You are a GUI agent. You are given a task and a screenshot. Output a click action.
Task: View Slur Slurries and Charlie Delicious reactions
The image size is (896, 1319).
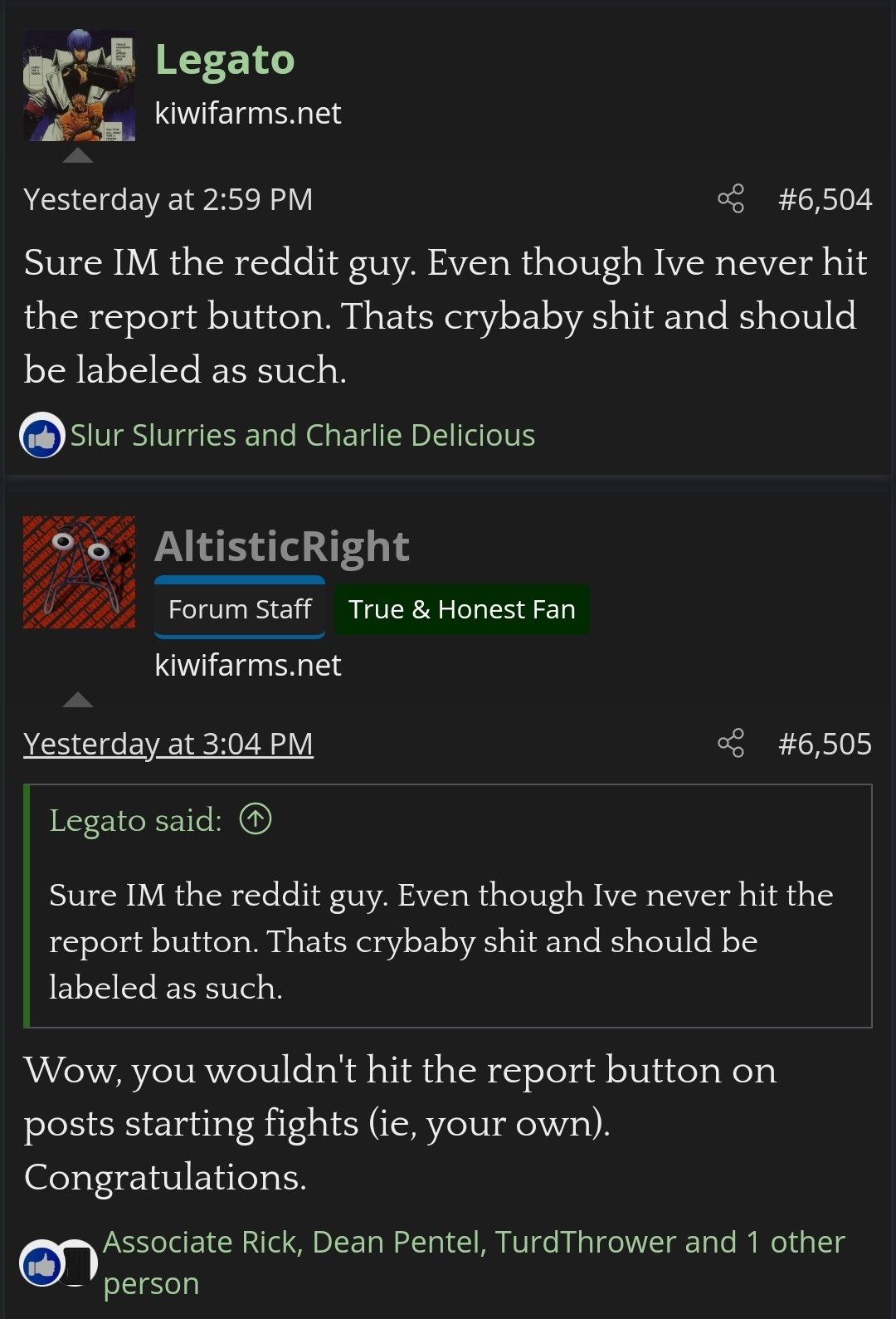[x=303, y=435]
